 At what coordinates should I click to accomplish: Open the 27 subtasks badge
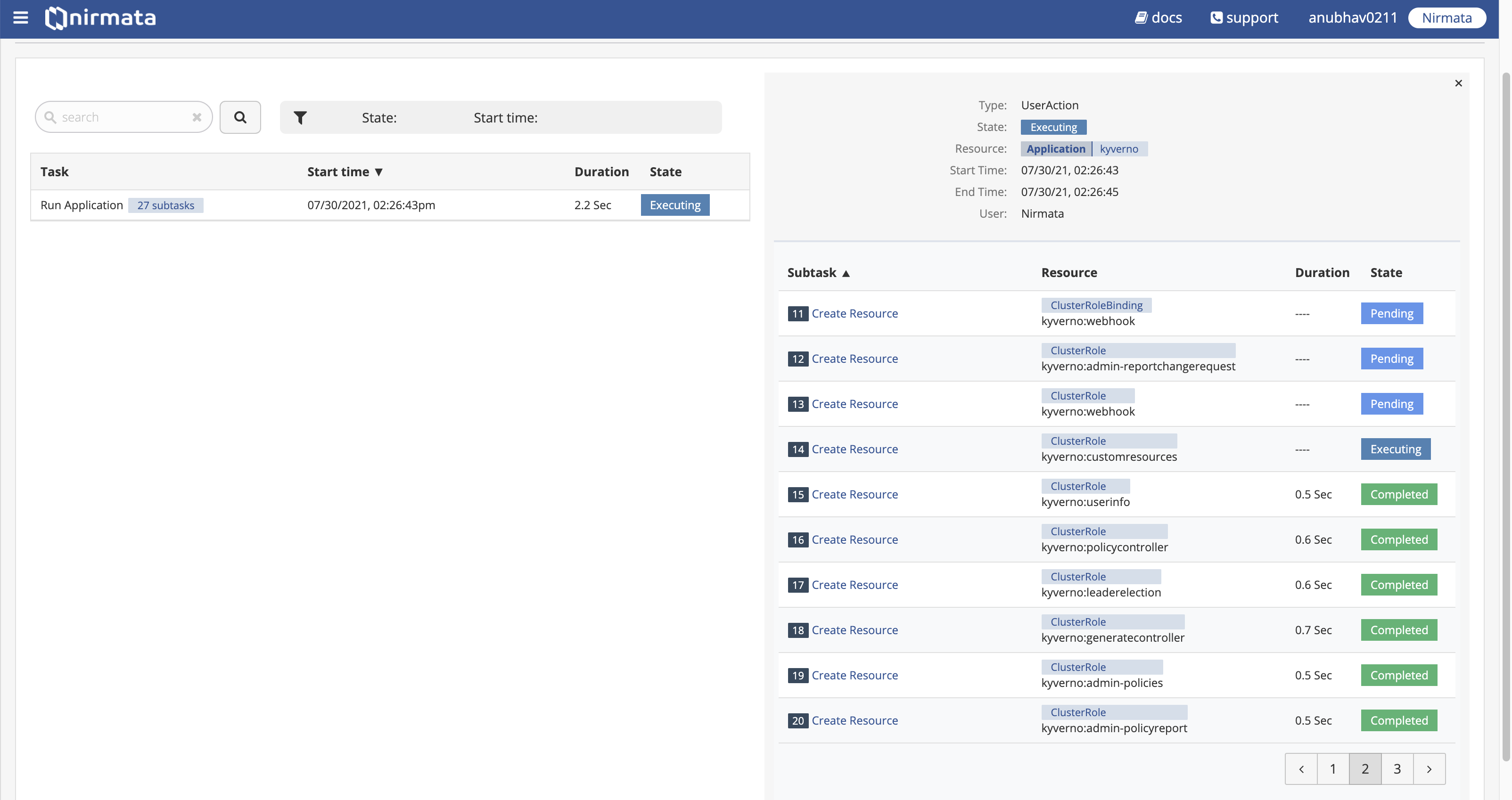pos(165,205)
